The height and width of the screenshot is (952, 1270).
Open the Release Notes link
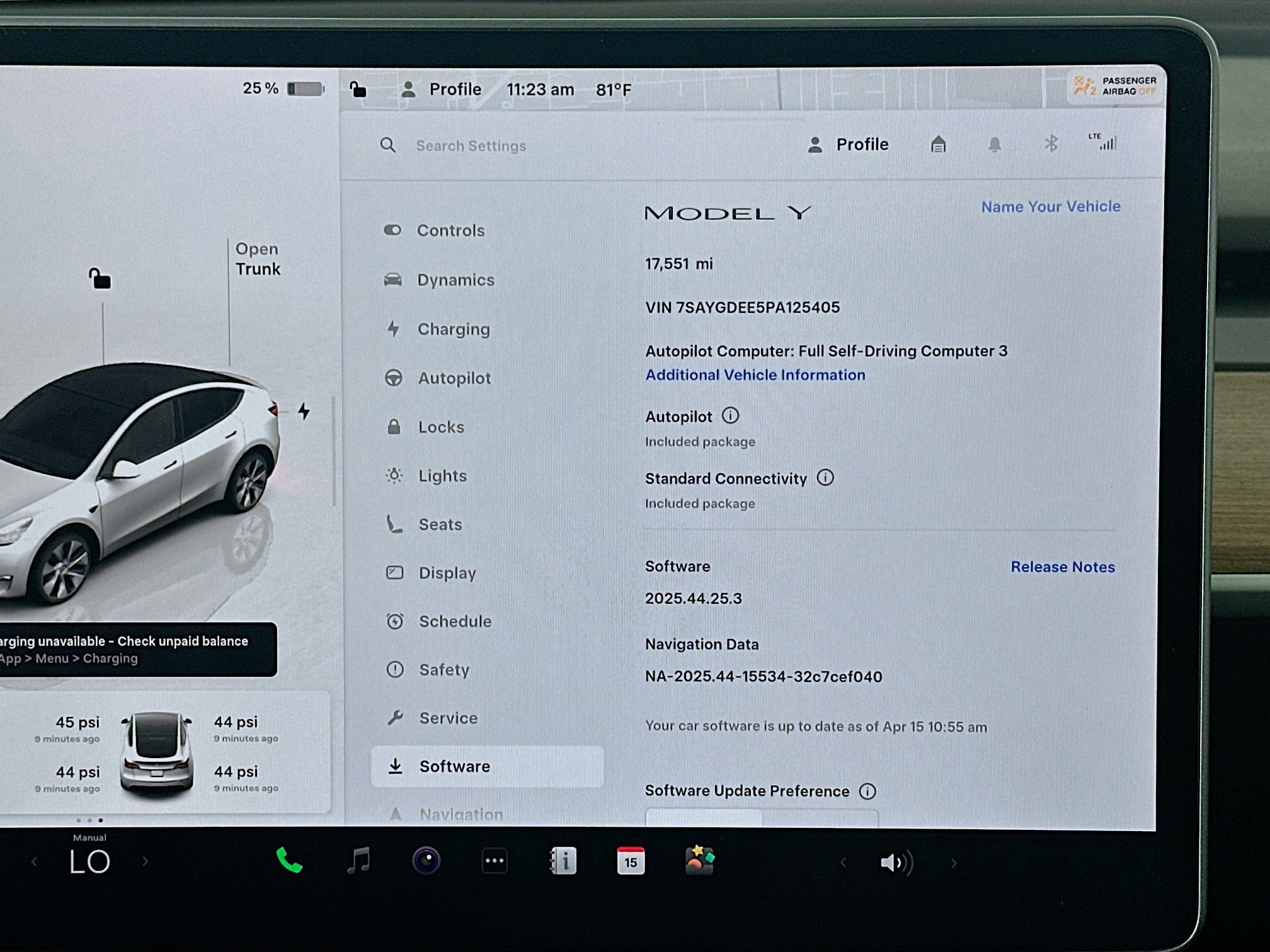point(1063,567)
